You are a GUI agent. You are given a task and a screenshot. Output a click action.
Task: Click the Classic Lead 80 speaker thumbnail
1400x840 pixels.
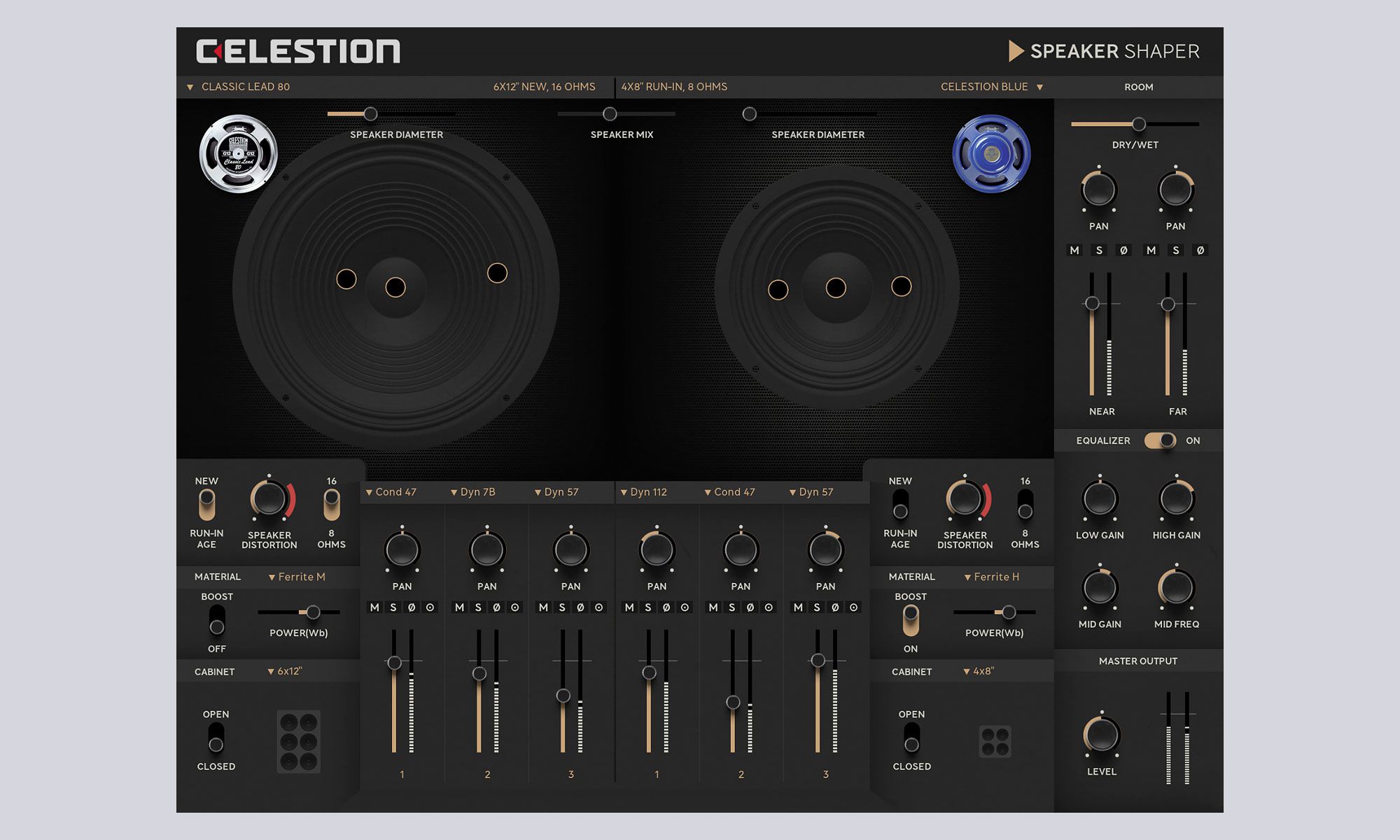(239, 154)
